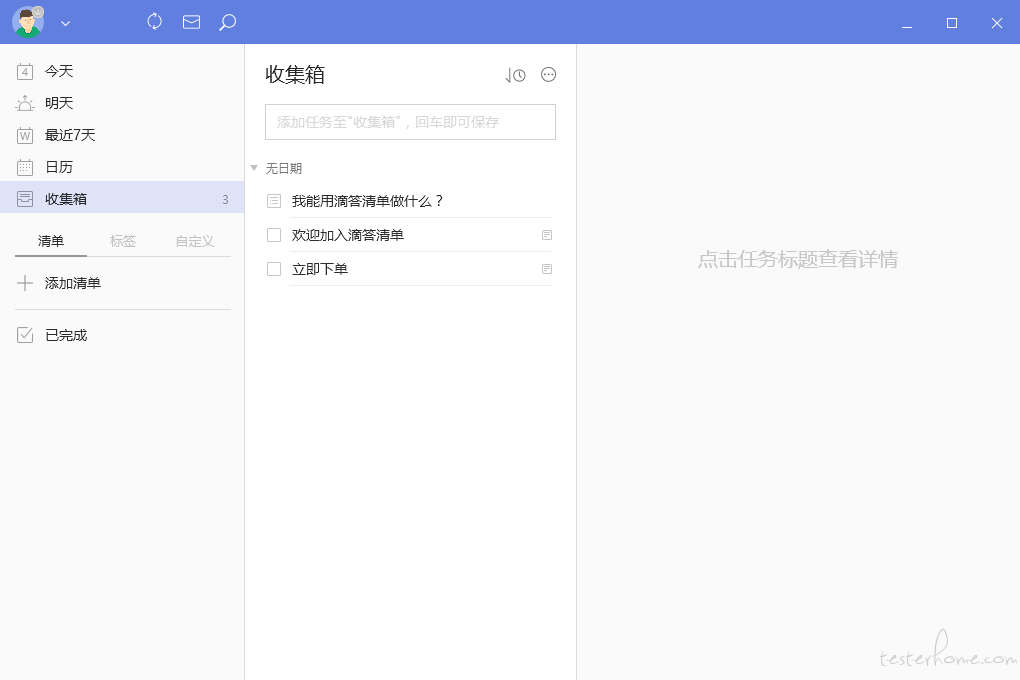Open task 我能用滴答清单做什么？

tap(368, 201)
